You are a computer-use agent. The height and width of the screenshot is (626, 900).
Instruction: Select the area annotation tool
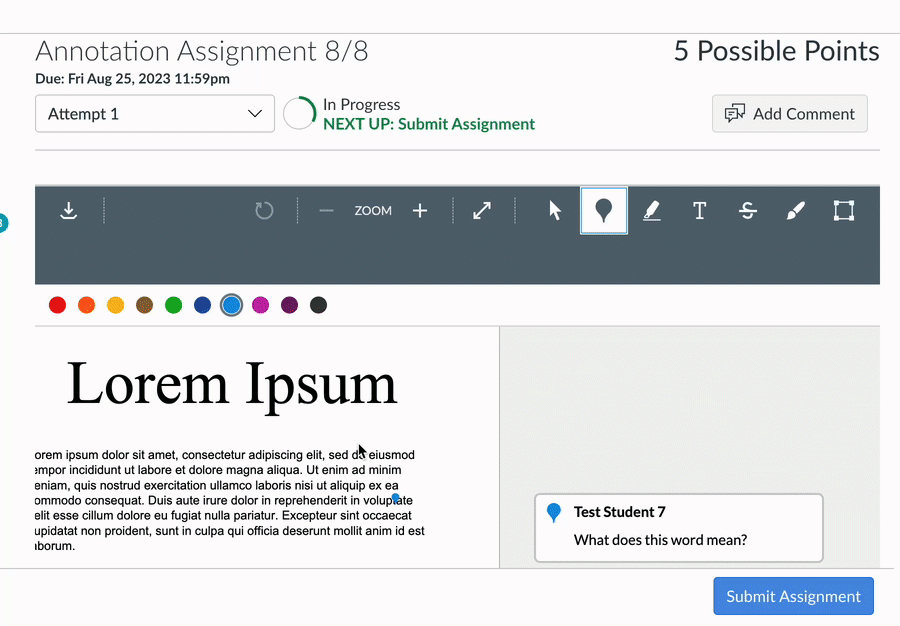point(843,210)
